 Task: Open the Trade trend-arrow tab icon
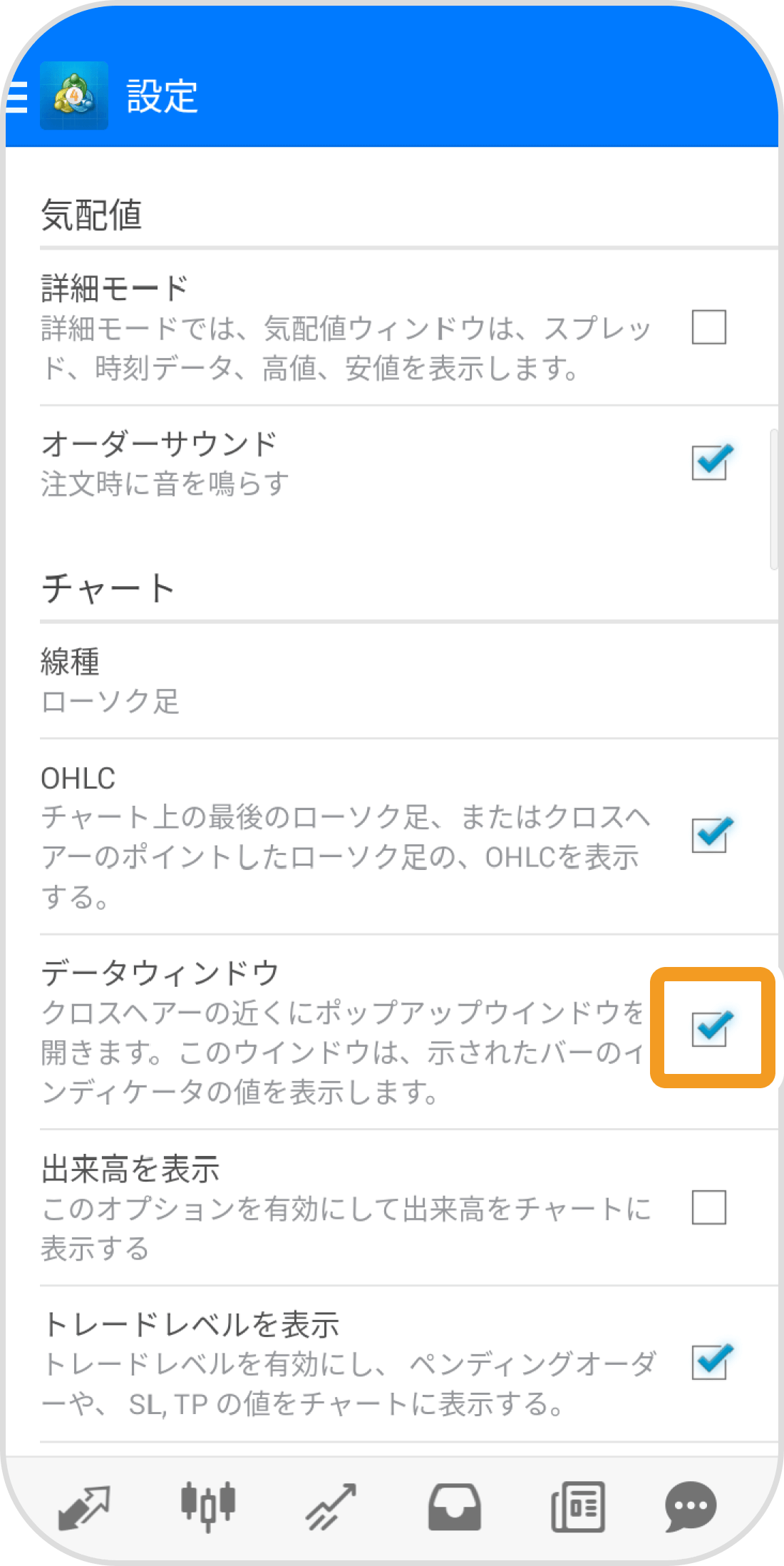click(331, 1507)
